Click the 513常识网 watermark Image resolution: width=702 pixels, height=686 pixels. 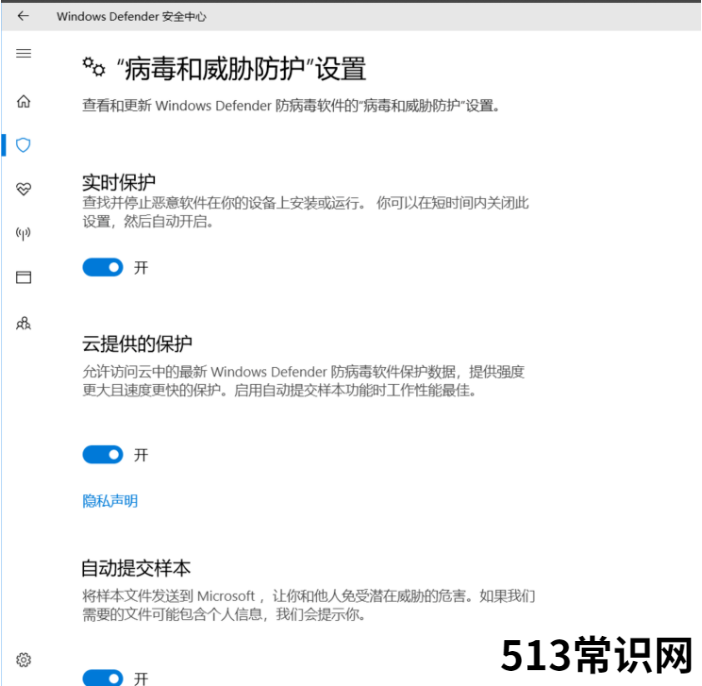[x=597, y=656]
